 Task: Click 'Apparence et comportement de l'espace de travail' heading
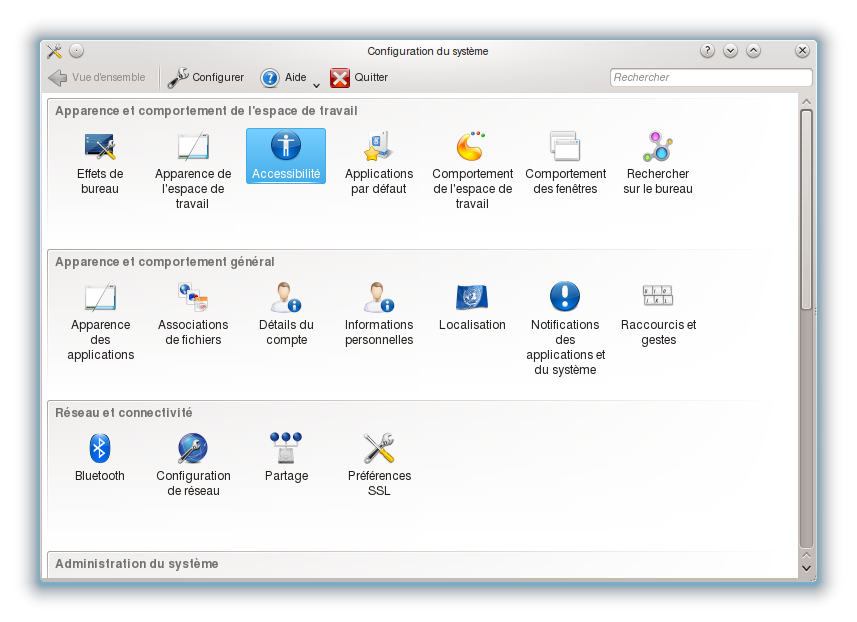pyautogui.click(x=206, y=111)
